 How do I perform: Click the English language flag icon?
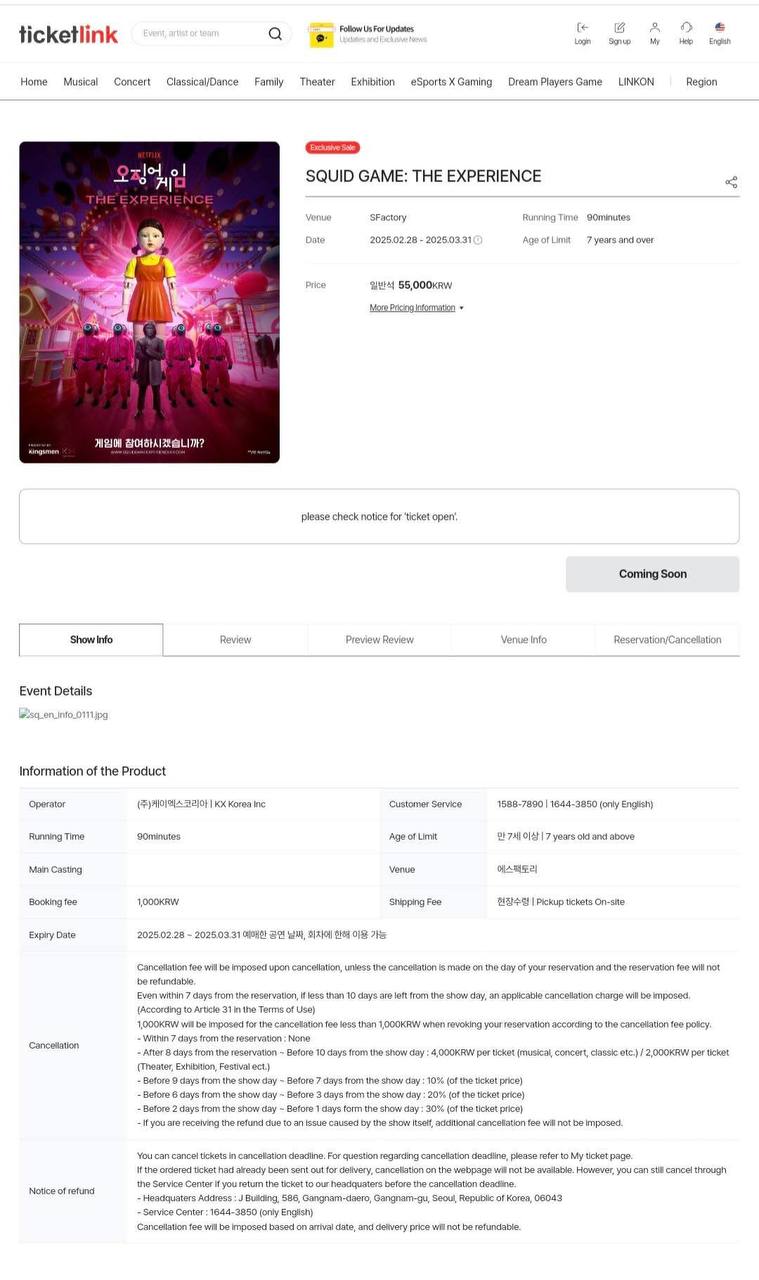click(x=720, y=28)
